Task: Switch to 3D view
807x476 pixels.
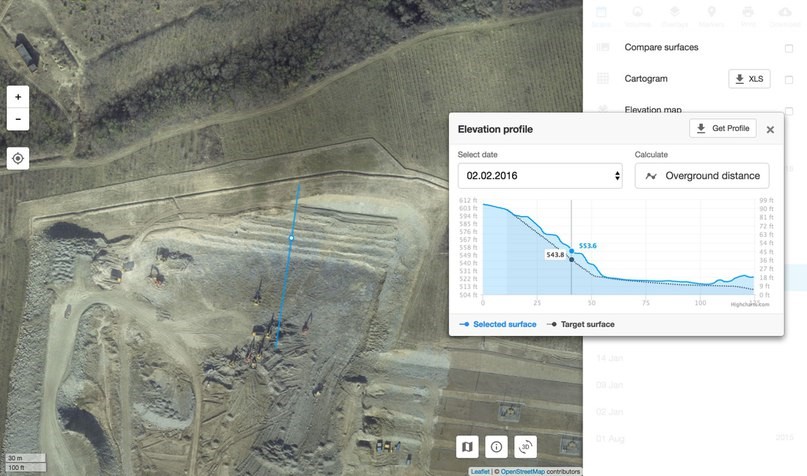Action: coord(527,447)
